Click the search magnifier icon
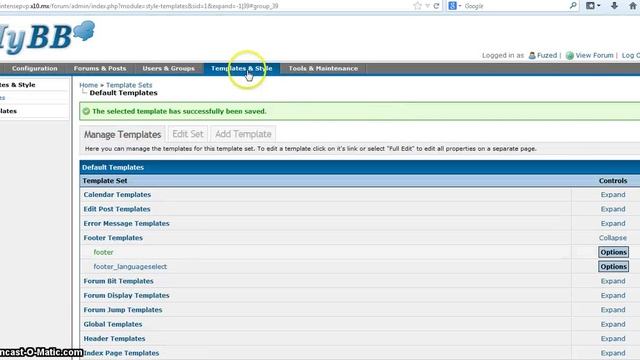640x360 pixels. pyautogui.click(x=573, y=6)
